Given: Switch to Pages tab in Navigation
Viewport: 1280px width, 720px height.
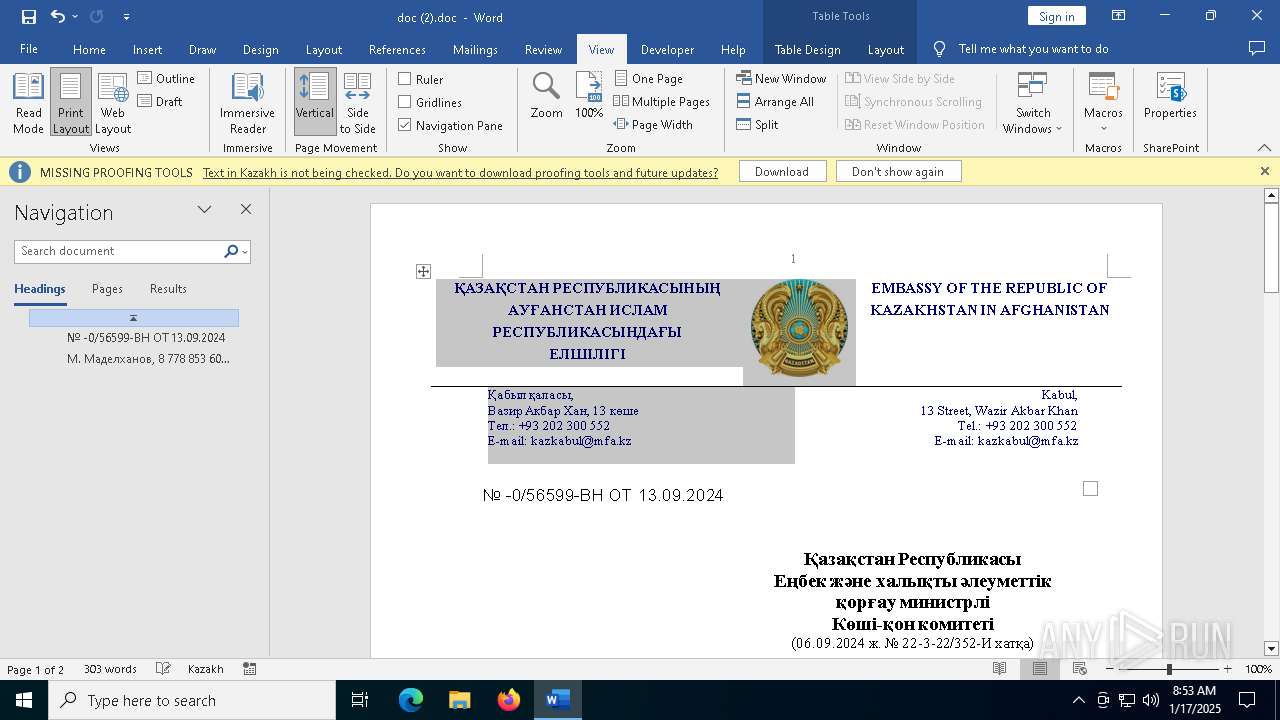Looking at the screenshot, I should (107, 289).
